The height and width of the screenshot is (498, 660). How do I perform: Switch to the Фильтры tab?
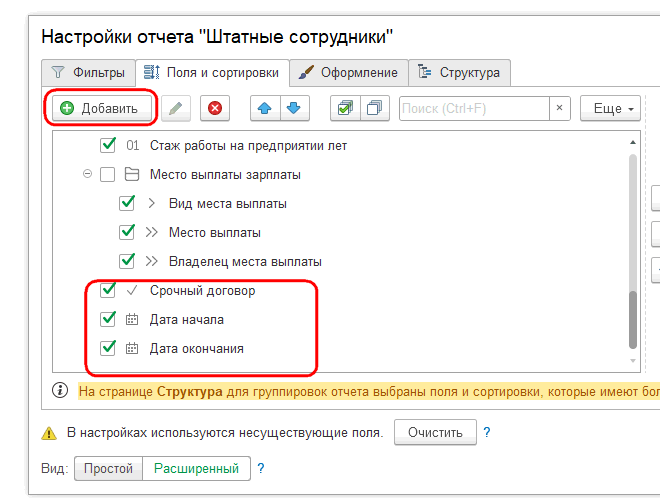pos(88,73)
